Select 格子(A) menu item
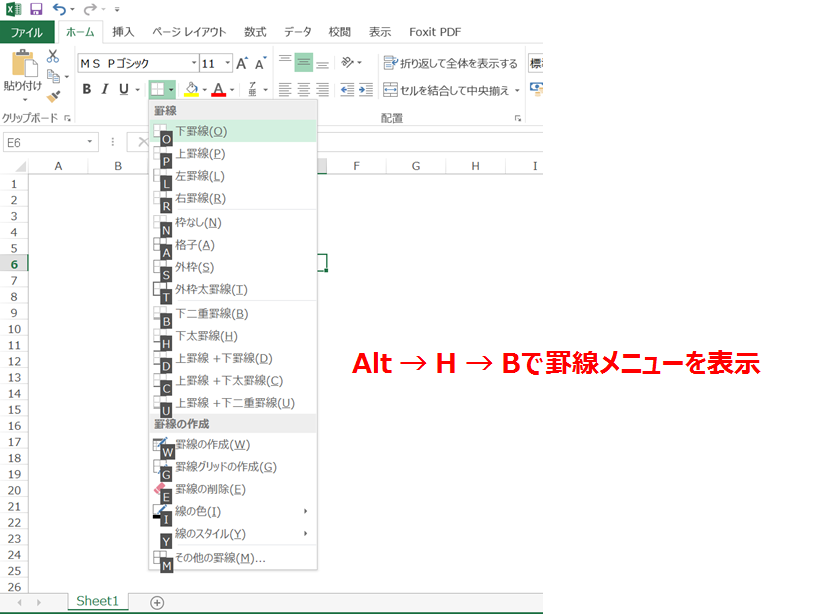The width and height of the screenshot is (830, 614). (x=233, y=245)
